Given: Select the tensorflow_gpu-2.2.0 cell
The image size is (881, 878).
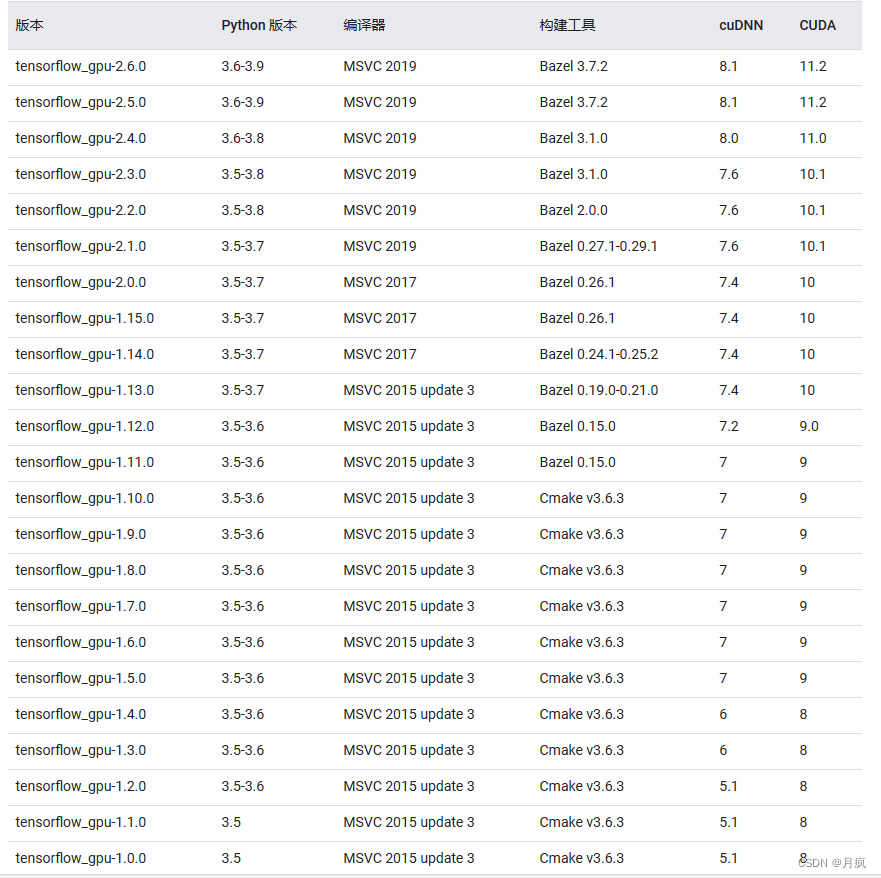Looking at the screenshot, I should 80,210.
